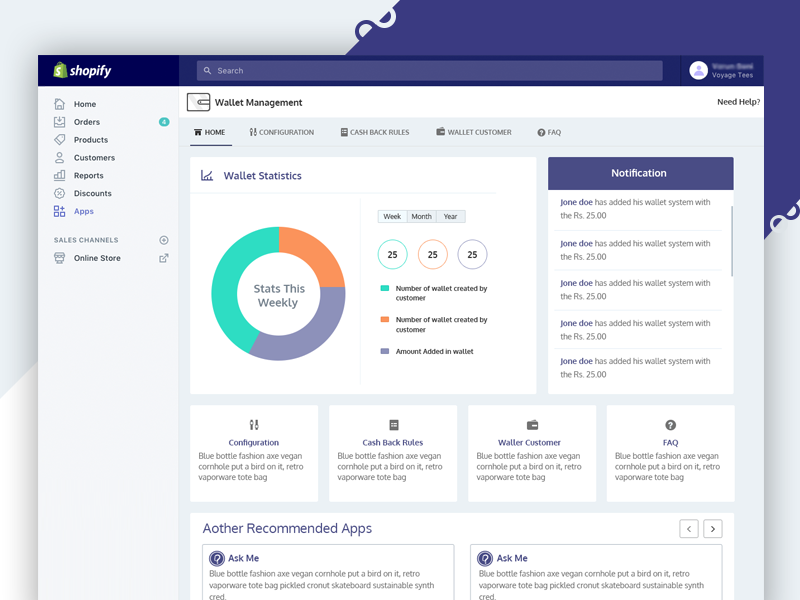The height and width of the screenshot is (600, 800).
Task: Click the Wallet Statistics chart icon
Action: pyautogui.click(x=207, y=176)
